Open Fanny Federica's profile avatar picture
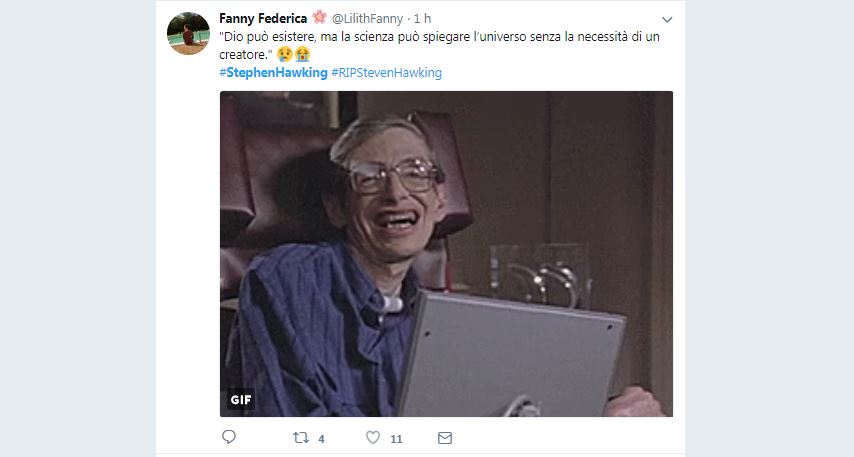 188,34
